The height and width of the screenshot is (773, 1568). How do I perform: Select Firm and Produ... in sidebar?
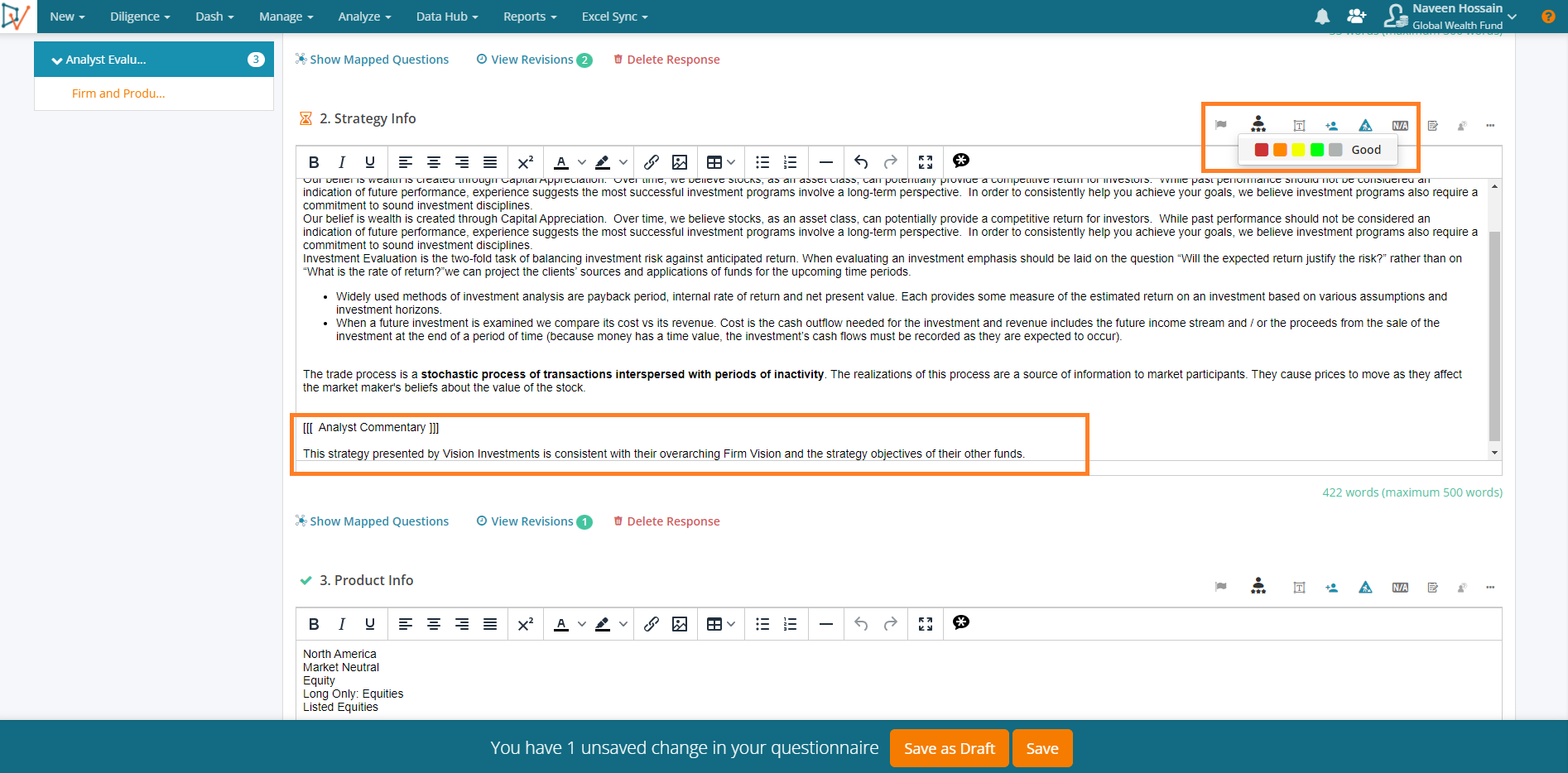coord(118,94)
